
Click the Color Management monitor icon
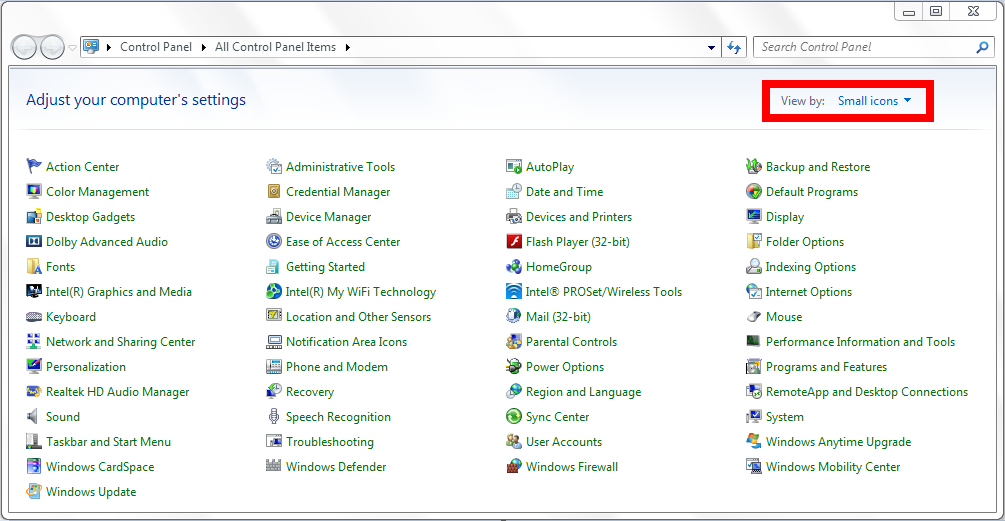34,192
